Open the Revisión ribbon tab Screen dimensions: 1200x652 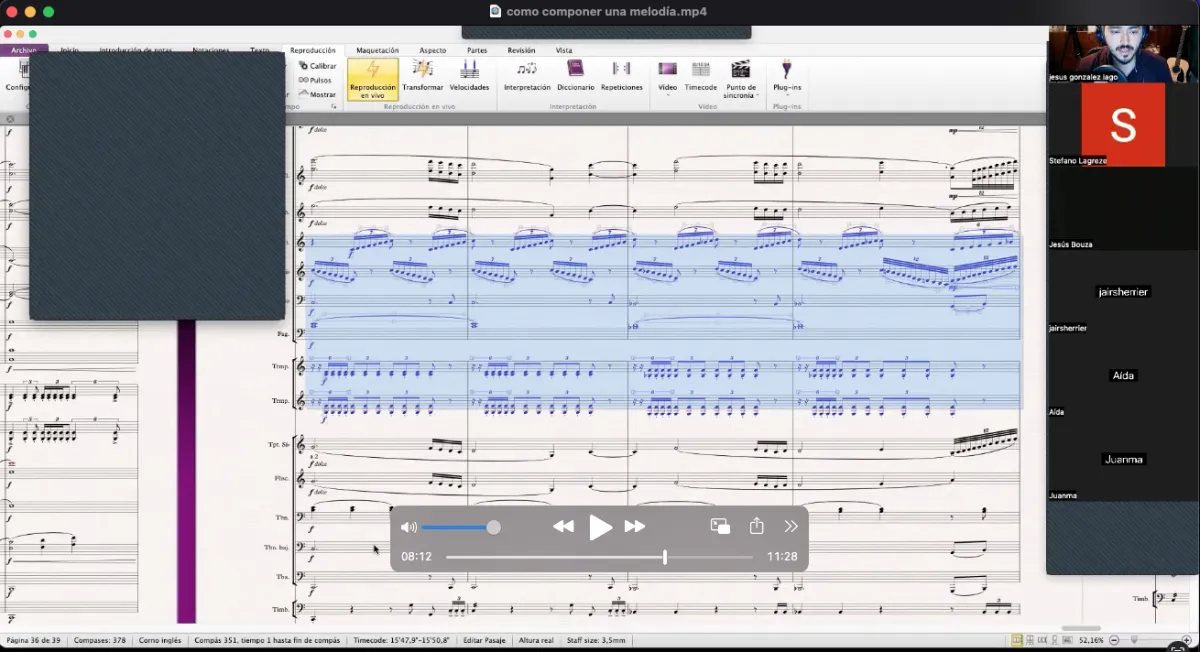click(x=521, y=50)
